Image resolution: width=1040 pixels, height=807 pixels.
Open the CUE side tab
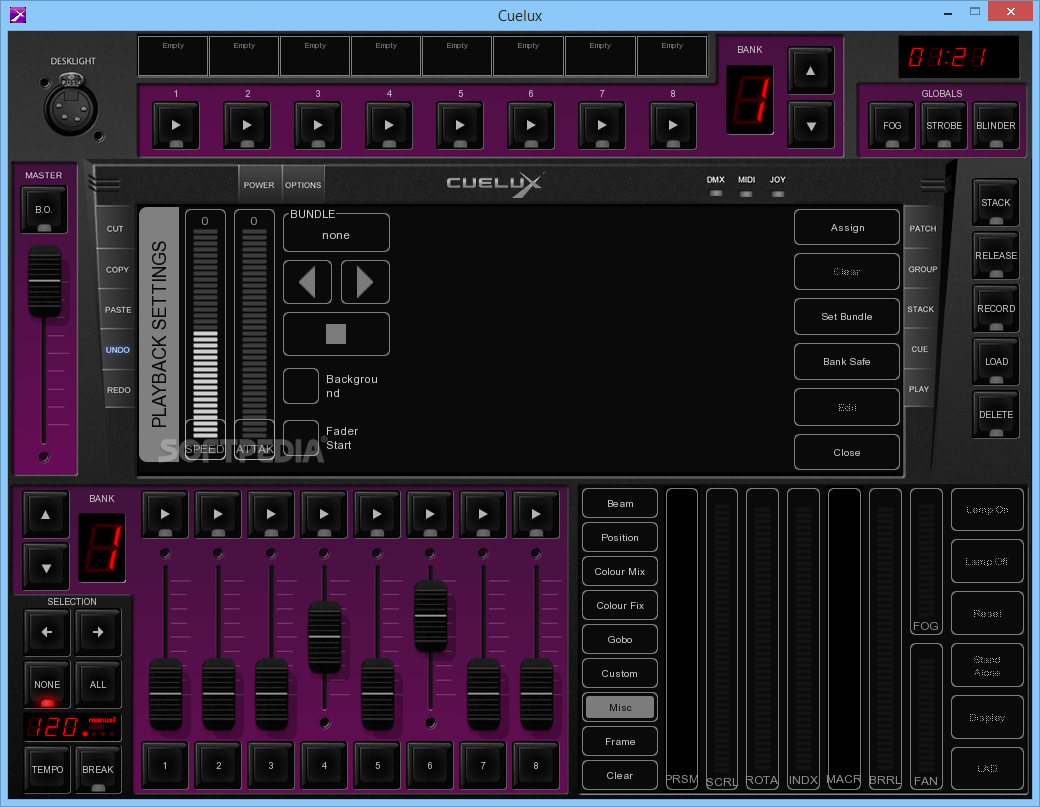919,349
